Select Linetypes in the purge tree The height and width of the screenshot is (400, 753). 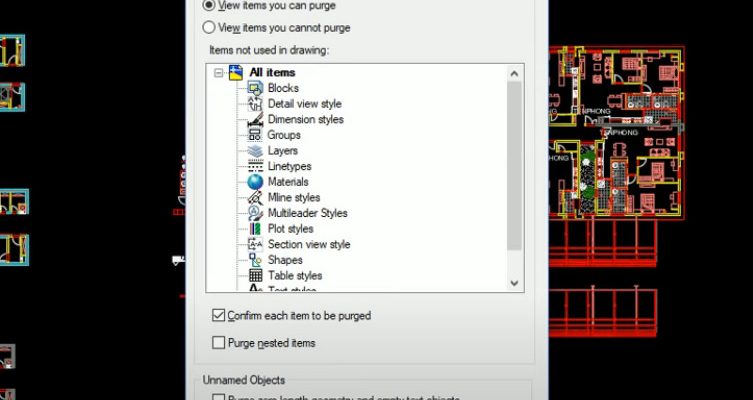coord(289,166)
